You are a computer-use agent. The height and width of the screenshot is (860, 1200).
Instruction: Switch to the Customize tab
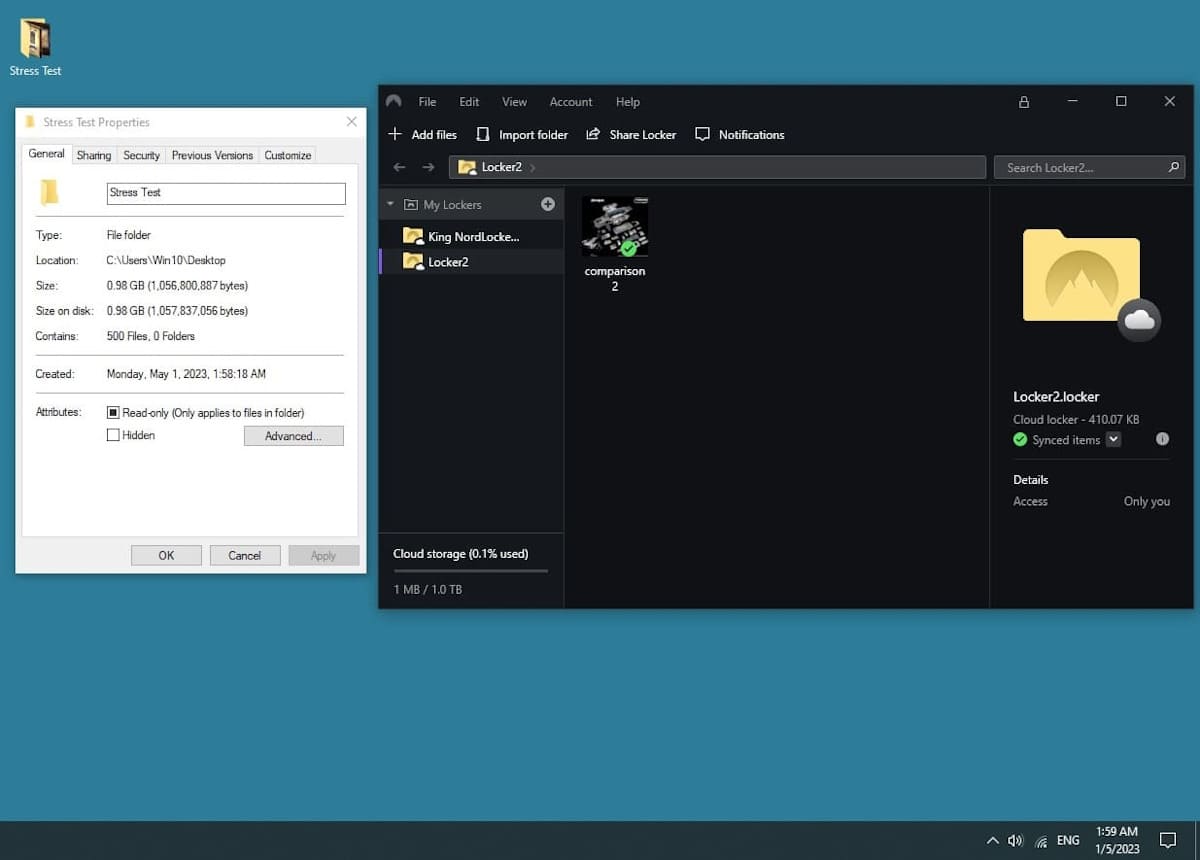pos(288,155)
